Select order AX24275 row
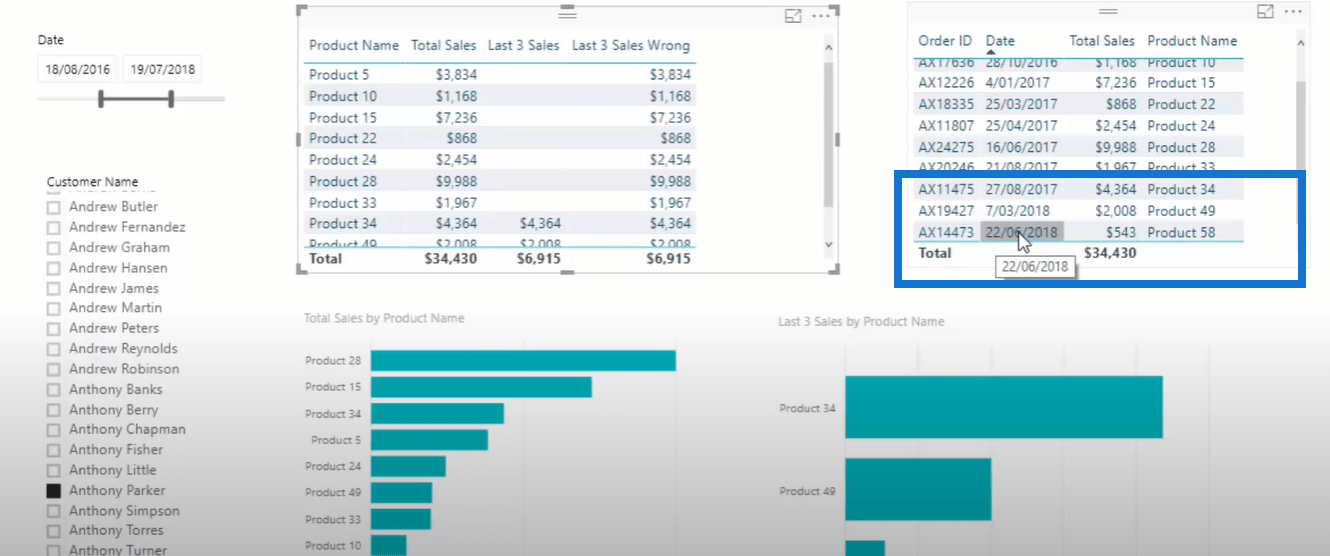 [x=1080, y=147]
